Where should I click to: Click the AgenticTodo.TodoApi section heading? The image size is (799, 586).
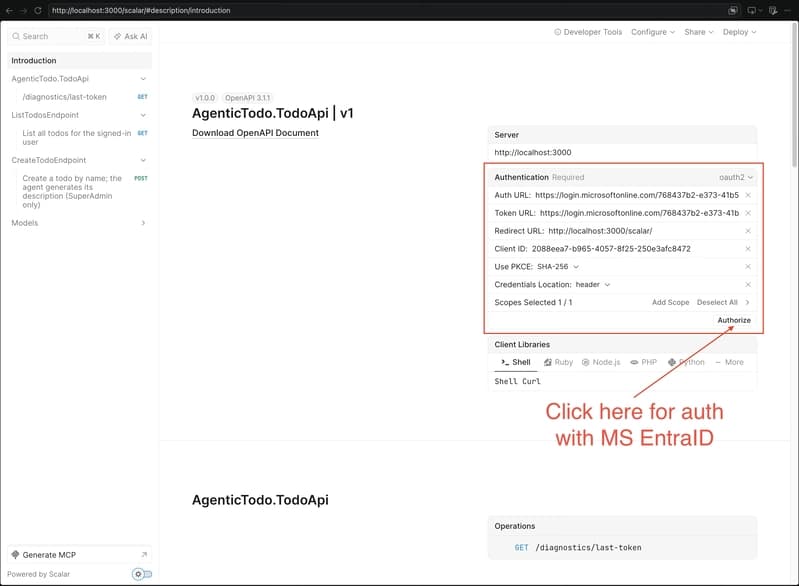(x=260, y=500)
